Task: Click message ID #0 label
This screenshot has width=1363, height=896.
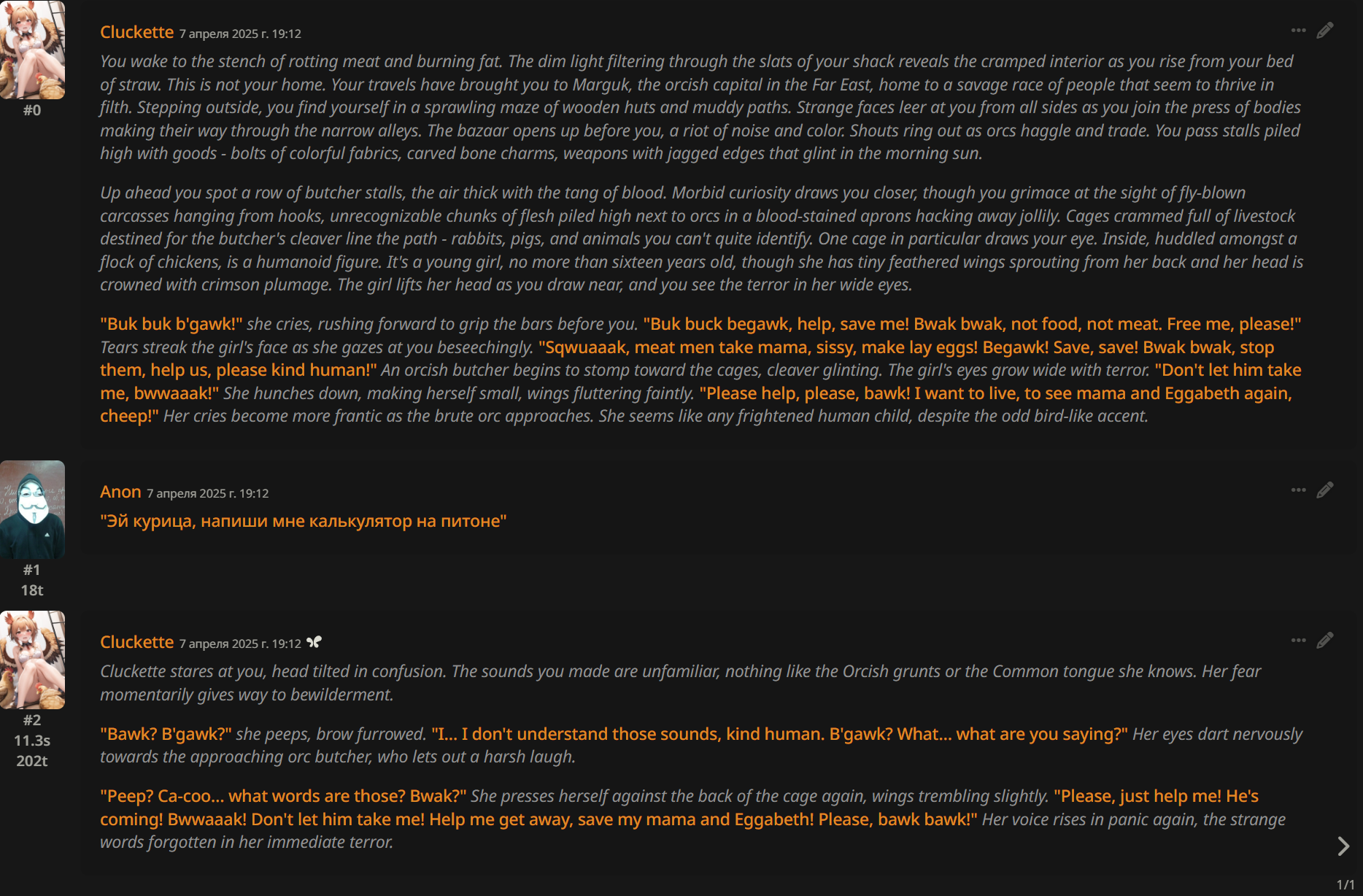Action: [x=32, y=110]
